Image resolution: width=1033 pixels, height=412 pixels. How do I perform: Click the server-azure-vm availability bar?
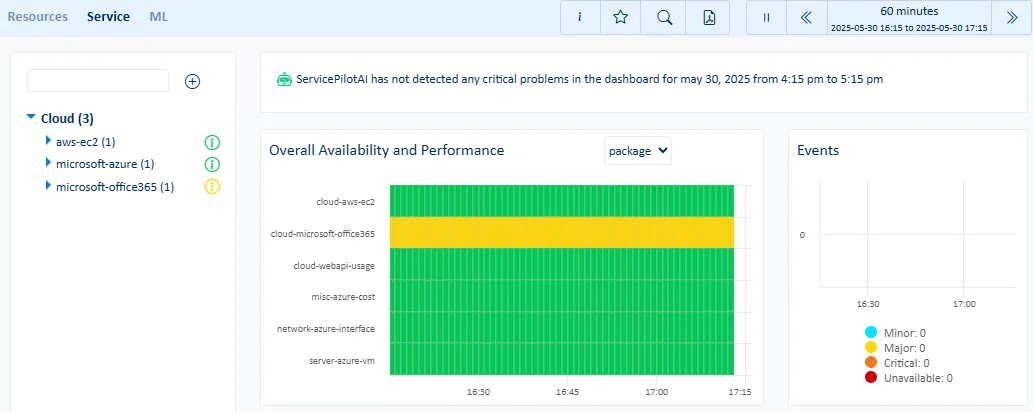tap(562, 359)
